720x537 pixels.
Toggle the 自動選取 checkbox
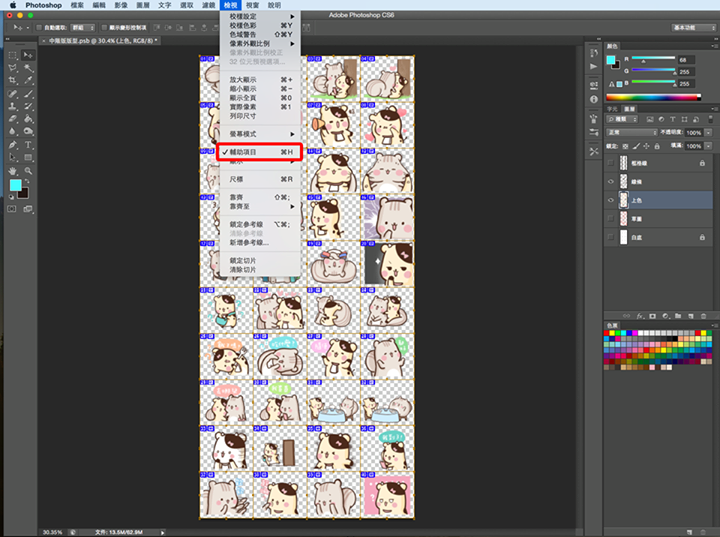pyautogui.click(x=39, y=28)
